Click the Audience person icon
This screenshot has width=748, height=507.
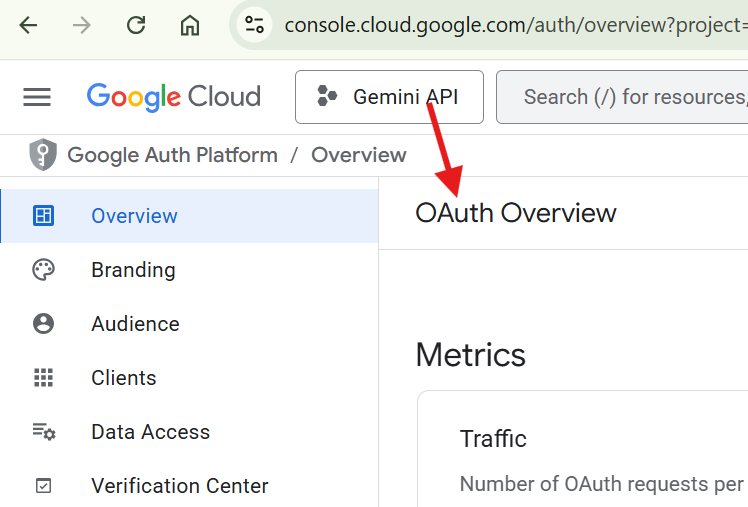coord(43,324)
